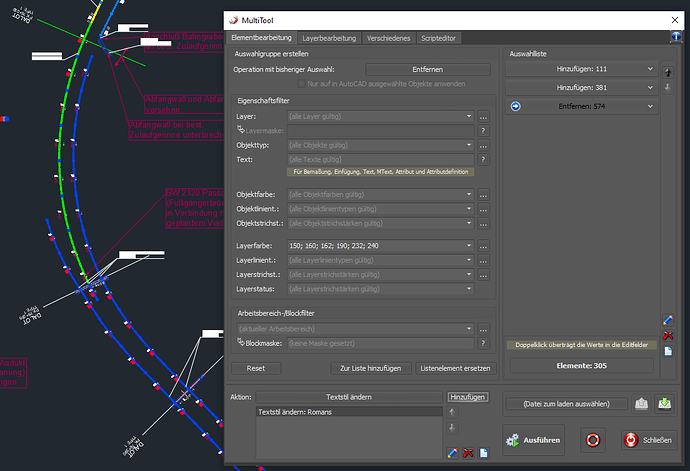Click the 'Zur Liste hinzufügen' button
Image resolution: width=690 pixels, height=471 pixels.
tap(371, 368)
